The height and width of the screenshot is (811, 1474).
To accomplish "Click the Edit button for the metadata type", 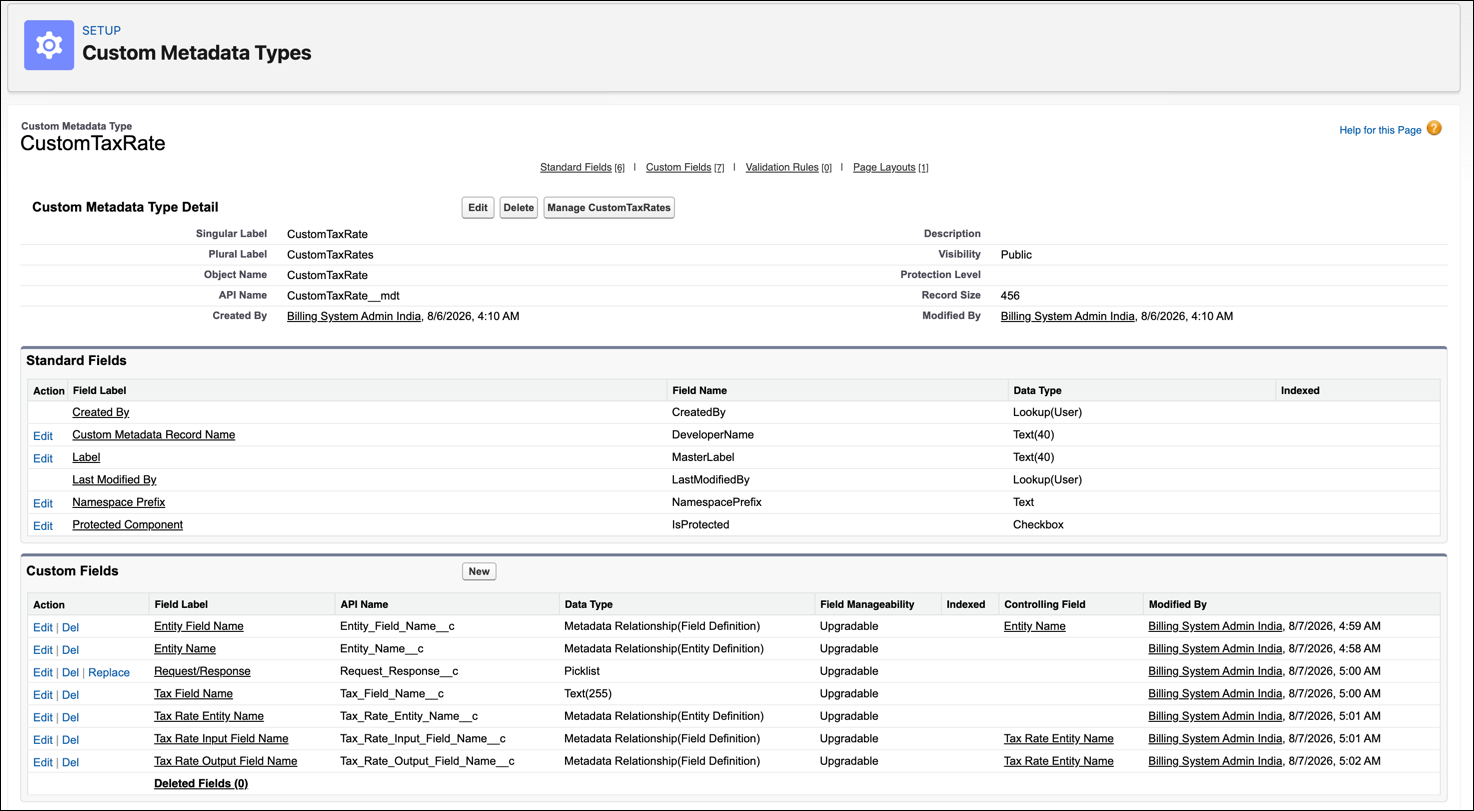I will pyautogui.click(x=478, y=208).
